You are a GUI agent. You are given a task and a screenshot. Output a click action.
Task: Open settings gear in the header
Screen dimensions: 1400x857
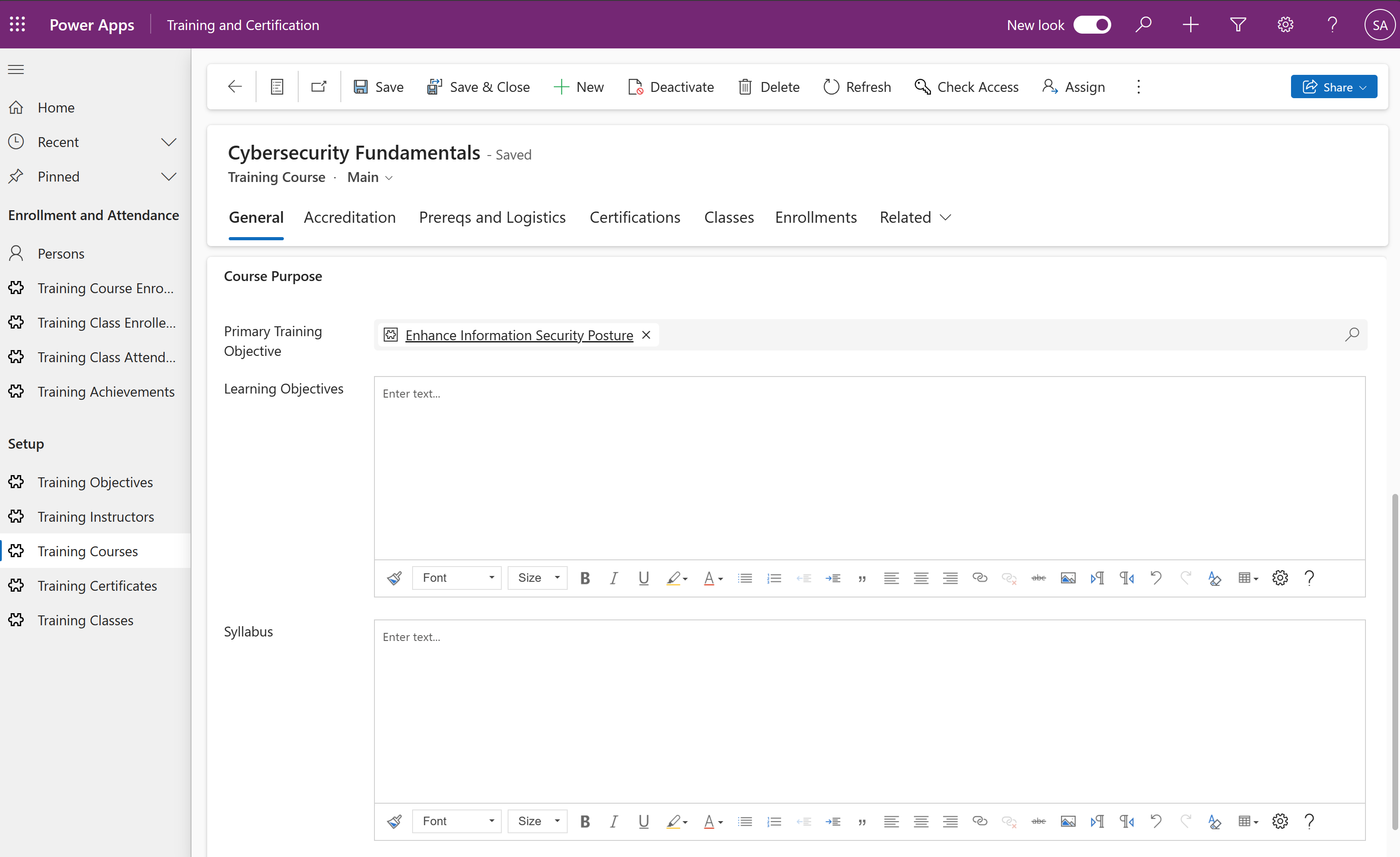pos(1285,24)
